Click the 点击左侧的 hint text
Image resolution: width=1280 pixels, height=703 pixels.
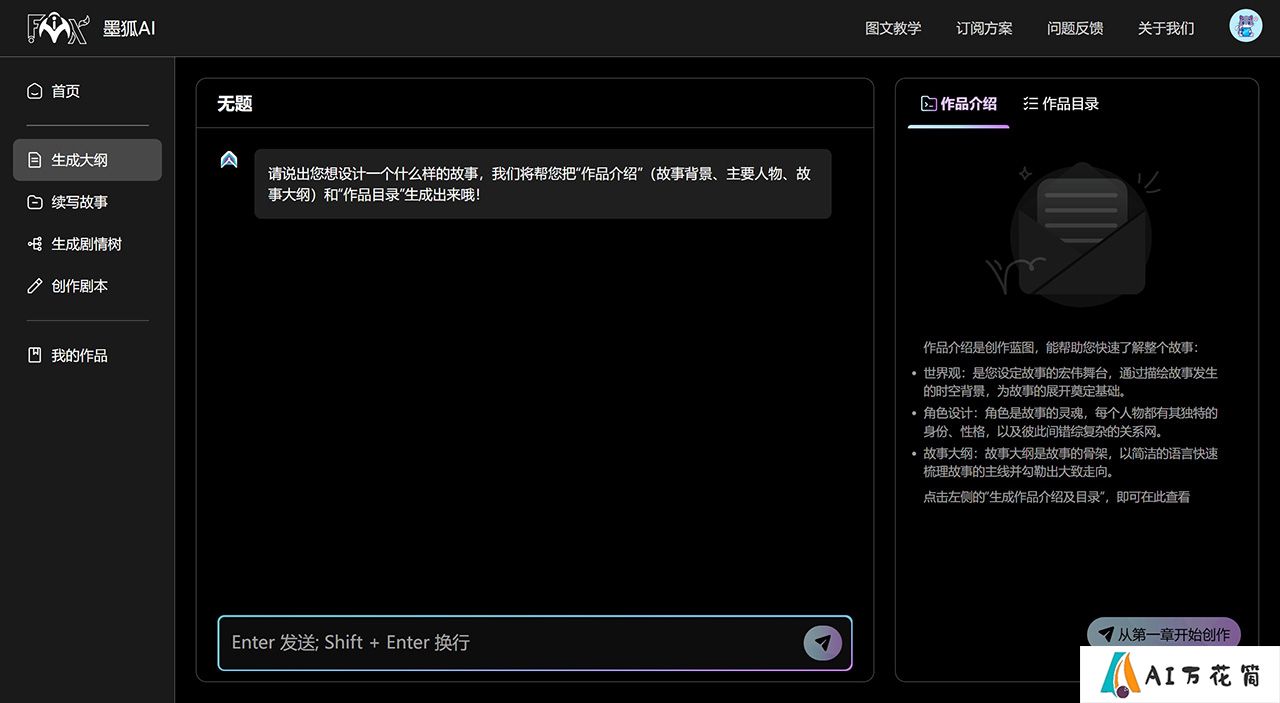pos(1056,497)
